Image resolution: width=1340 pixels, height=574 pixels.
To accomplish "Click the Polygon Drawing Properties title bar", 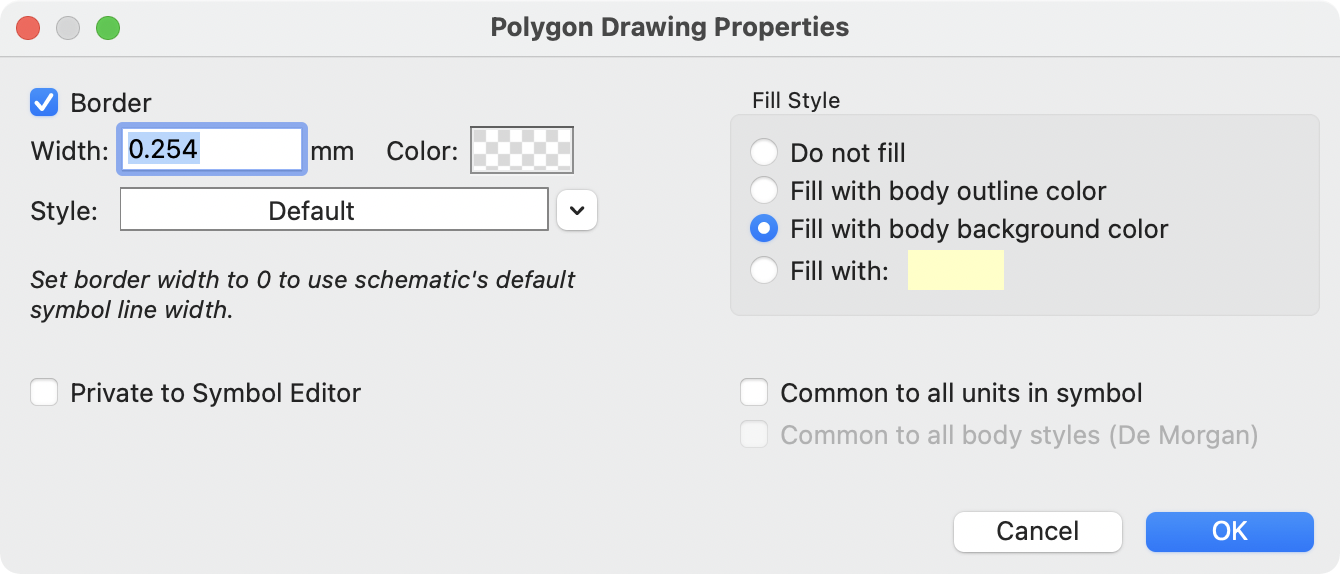I will point(669,27).
